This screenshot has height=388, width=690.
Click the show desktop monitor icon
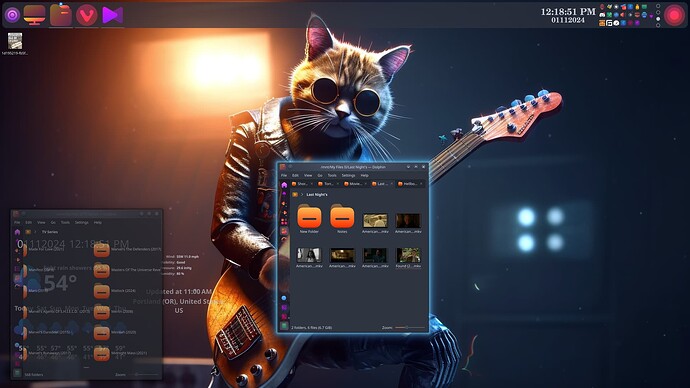pyautogui.click(x=34, y=15)
